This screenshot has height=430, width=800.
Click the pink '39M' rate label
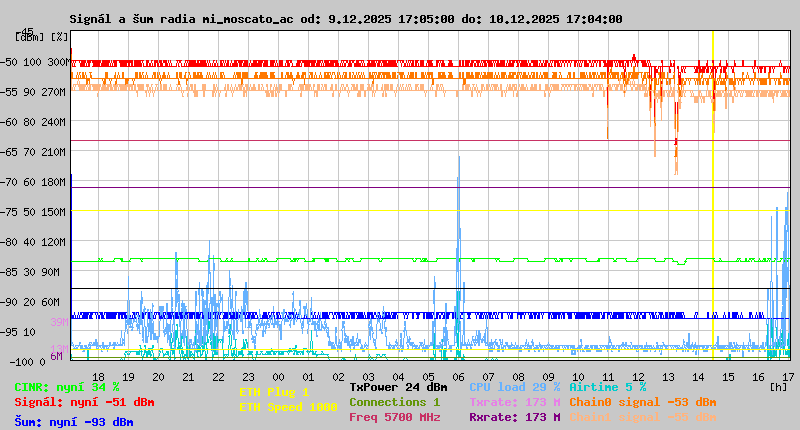pyautogui.click(x=59, y=322)
